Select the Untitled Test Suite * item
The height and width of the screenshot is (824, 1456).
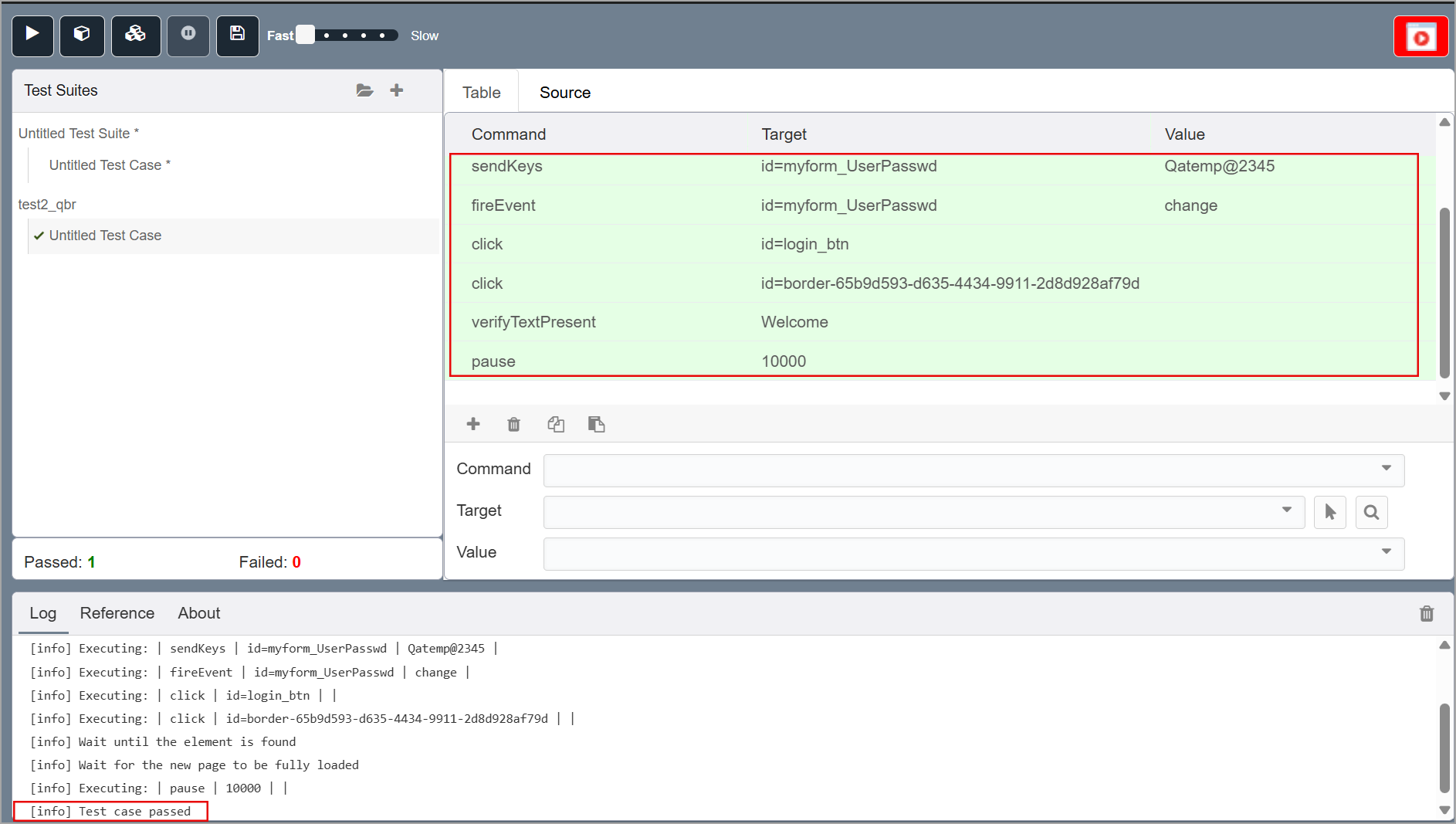click(79, 134)
